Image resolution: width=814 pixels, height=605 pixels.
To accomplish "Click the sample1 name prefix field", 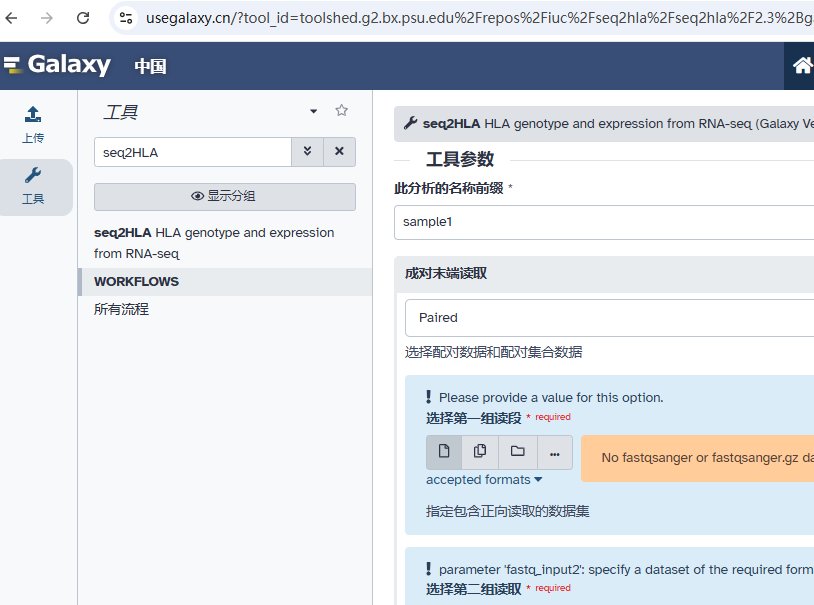I will [604, 222].
